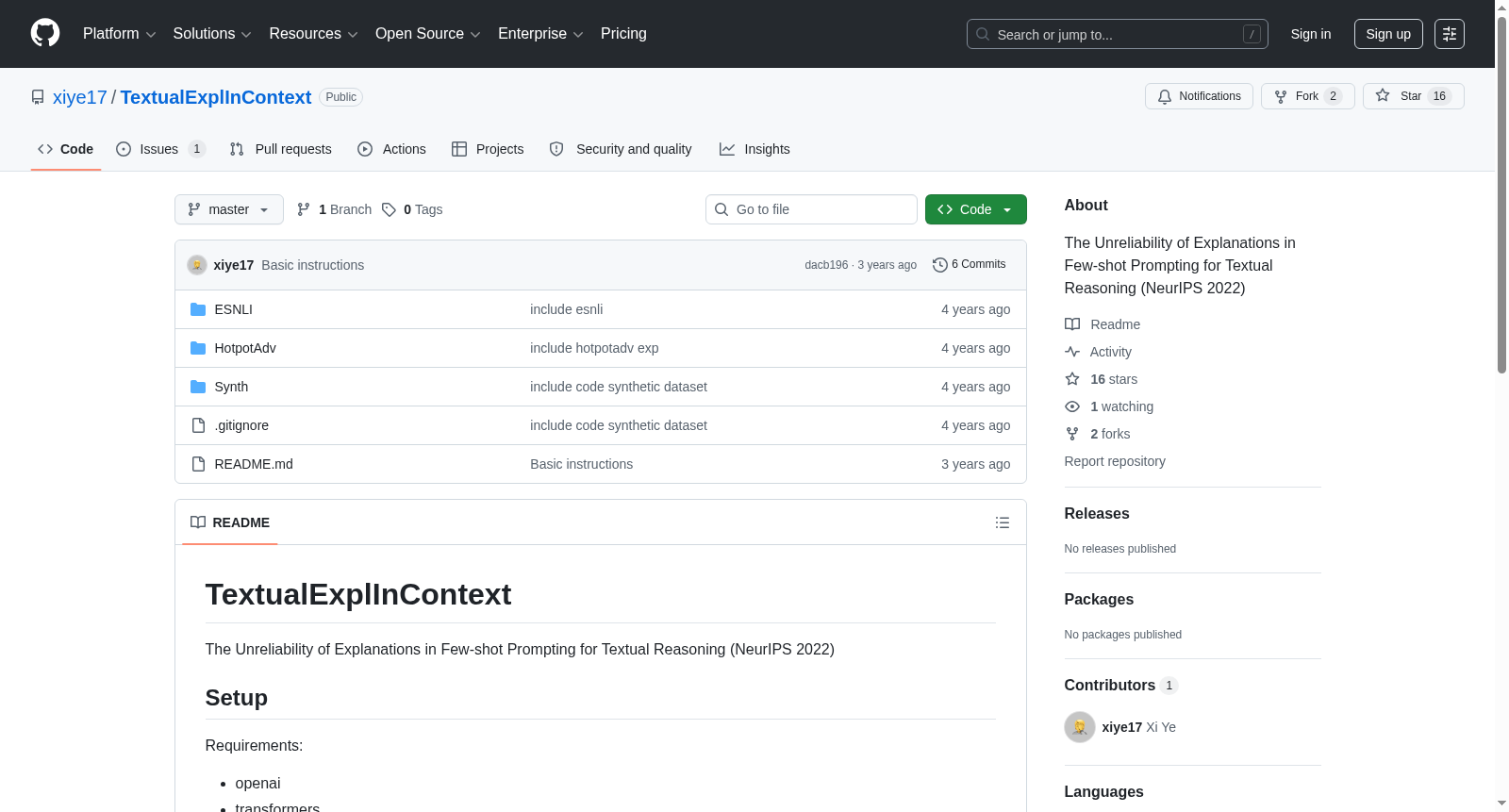Open the green Code dropdown
This screenshot has width=1509, height=812.
click(976, 209)
